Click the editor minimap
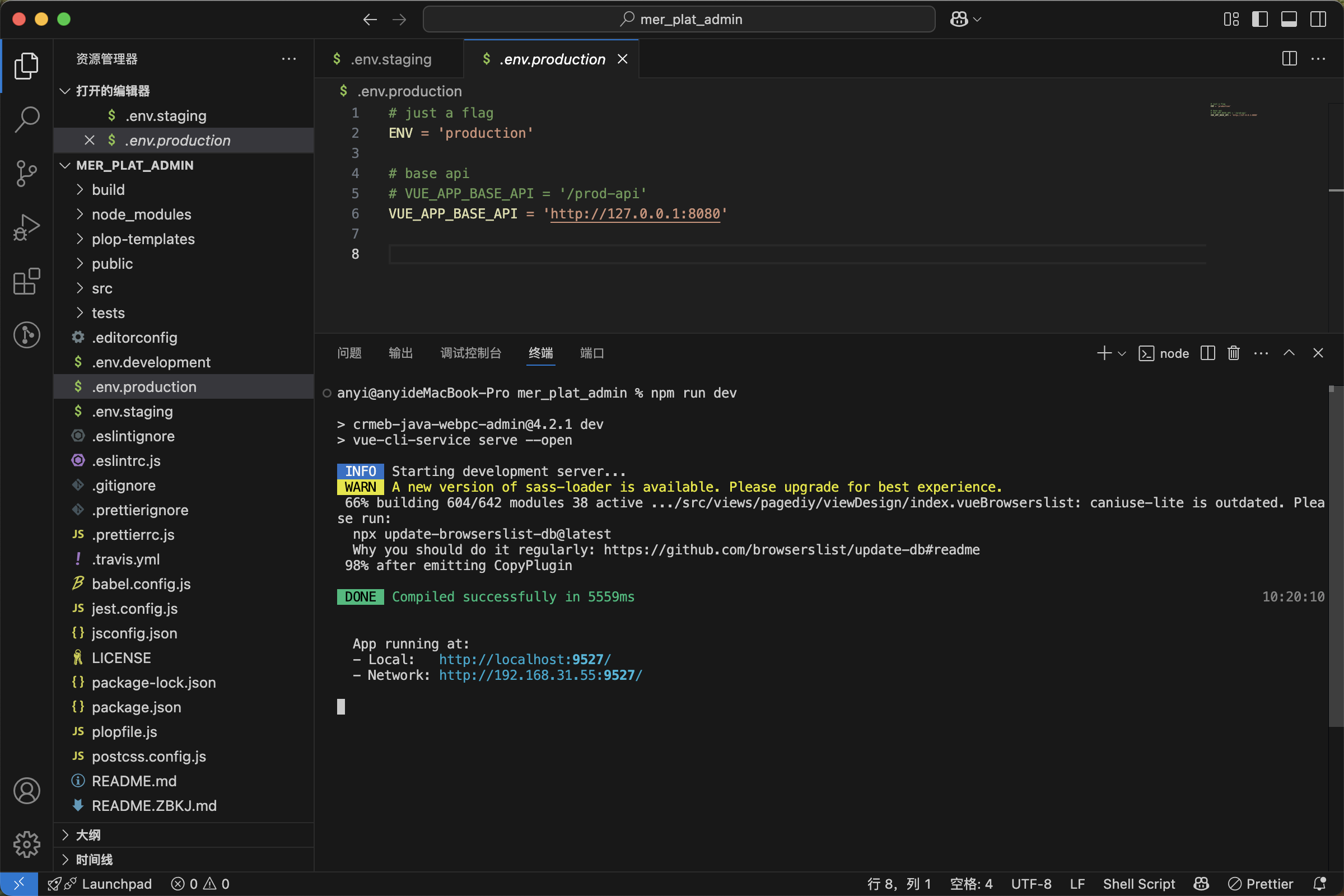 [1234, 110]
